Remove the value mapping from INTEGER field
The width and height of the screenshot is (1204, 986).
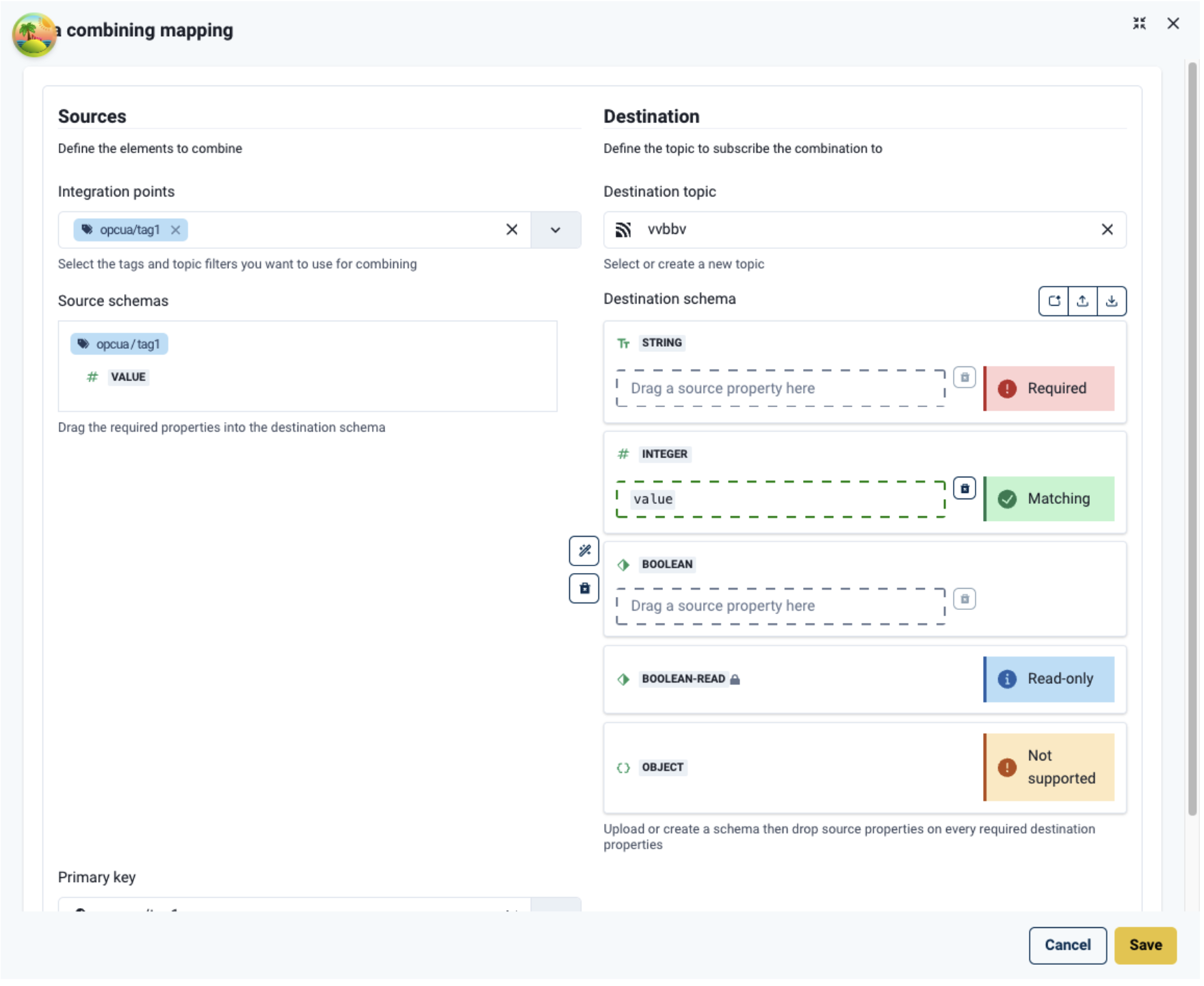click(x=965, y=488)
